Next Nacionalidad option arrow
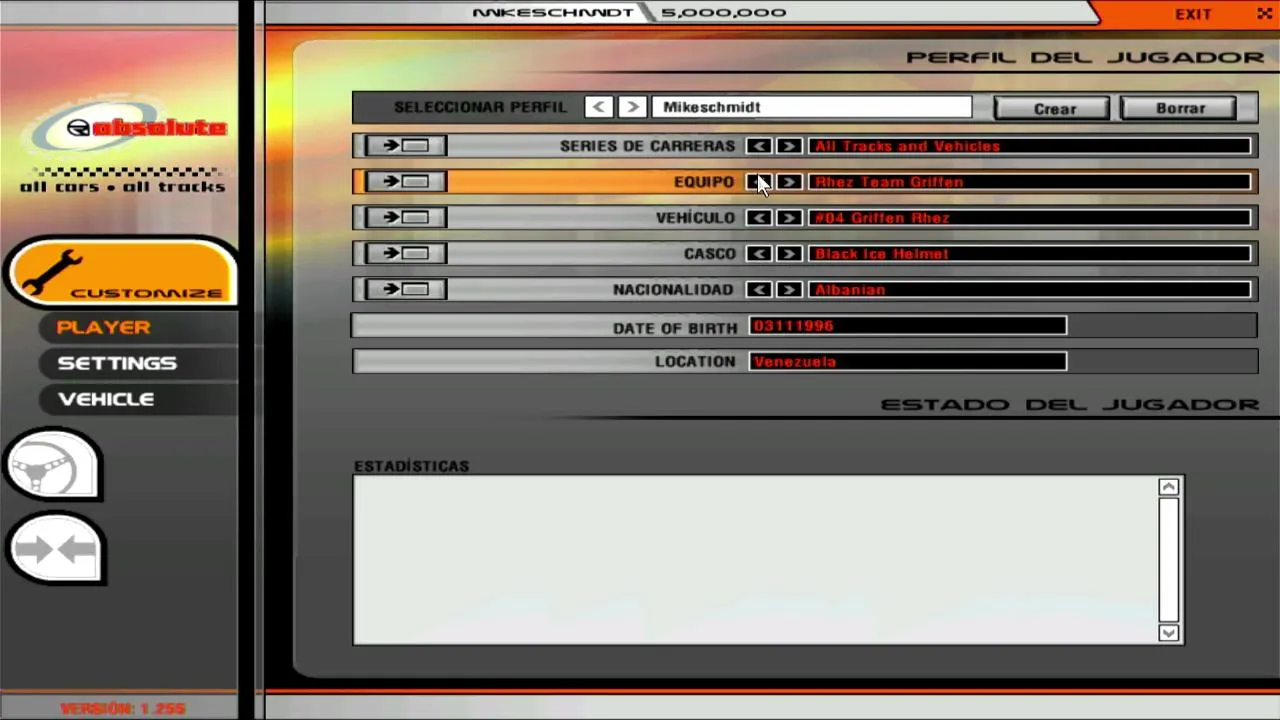This screenshot has height=720, width=1280. pyautogui.click(x=789, y=290)
